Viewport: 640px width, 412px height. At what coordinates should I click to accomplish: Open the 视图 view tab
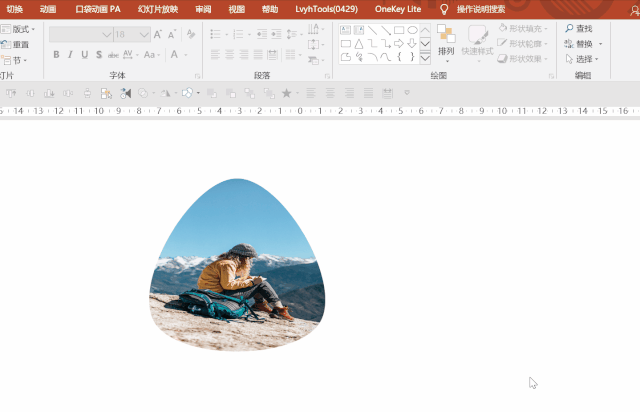(x=237, y=9)
